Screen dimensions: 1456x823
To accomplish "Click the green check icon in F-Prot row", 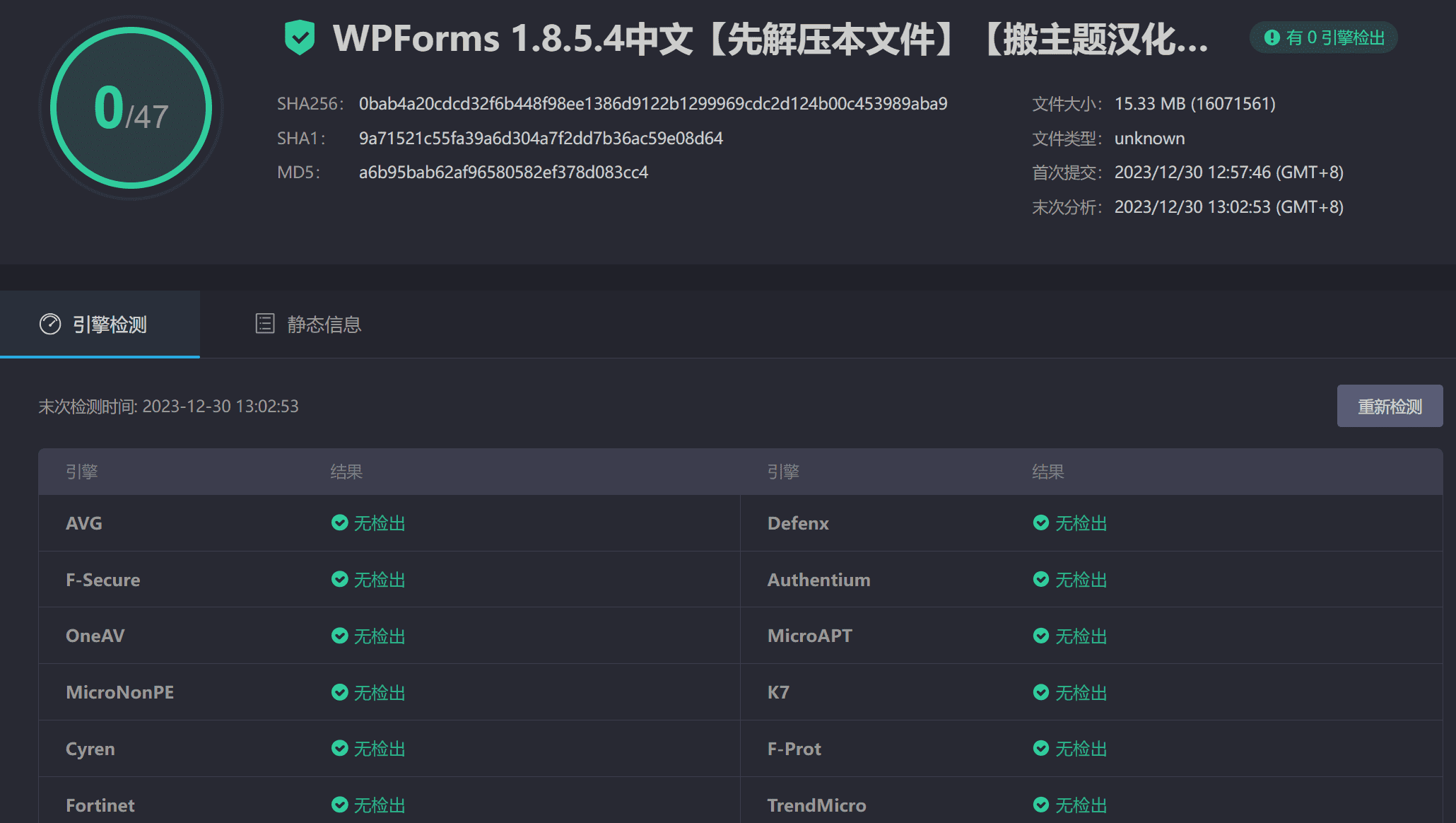I will point(1041,748).
